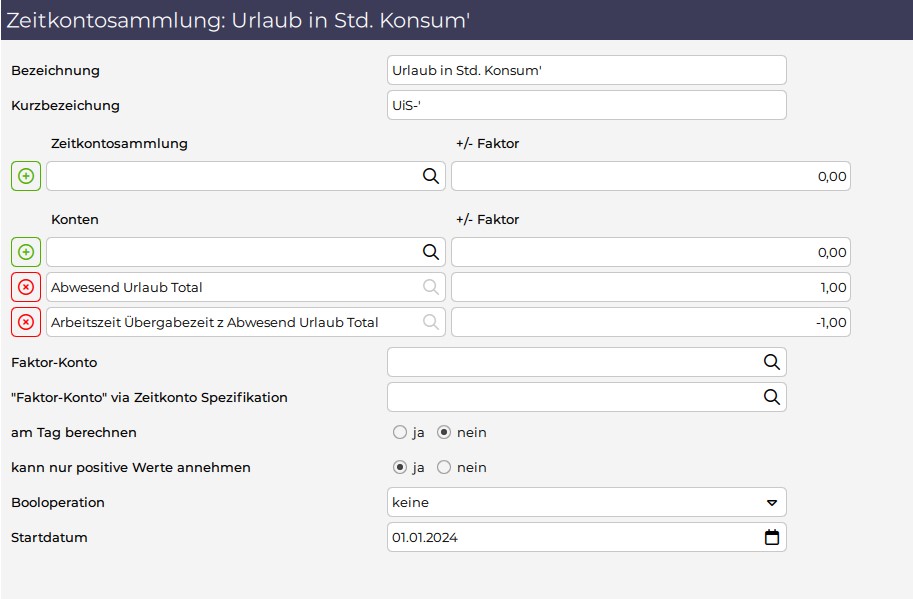Add a new Zeitkontosammlung row with green plus
913x599 pixels.
click(x=26, y=176)
